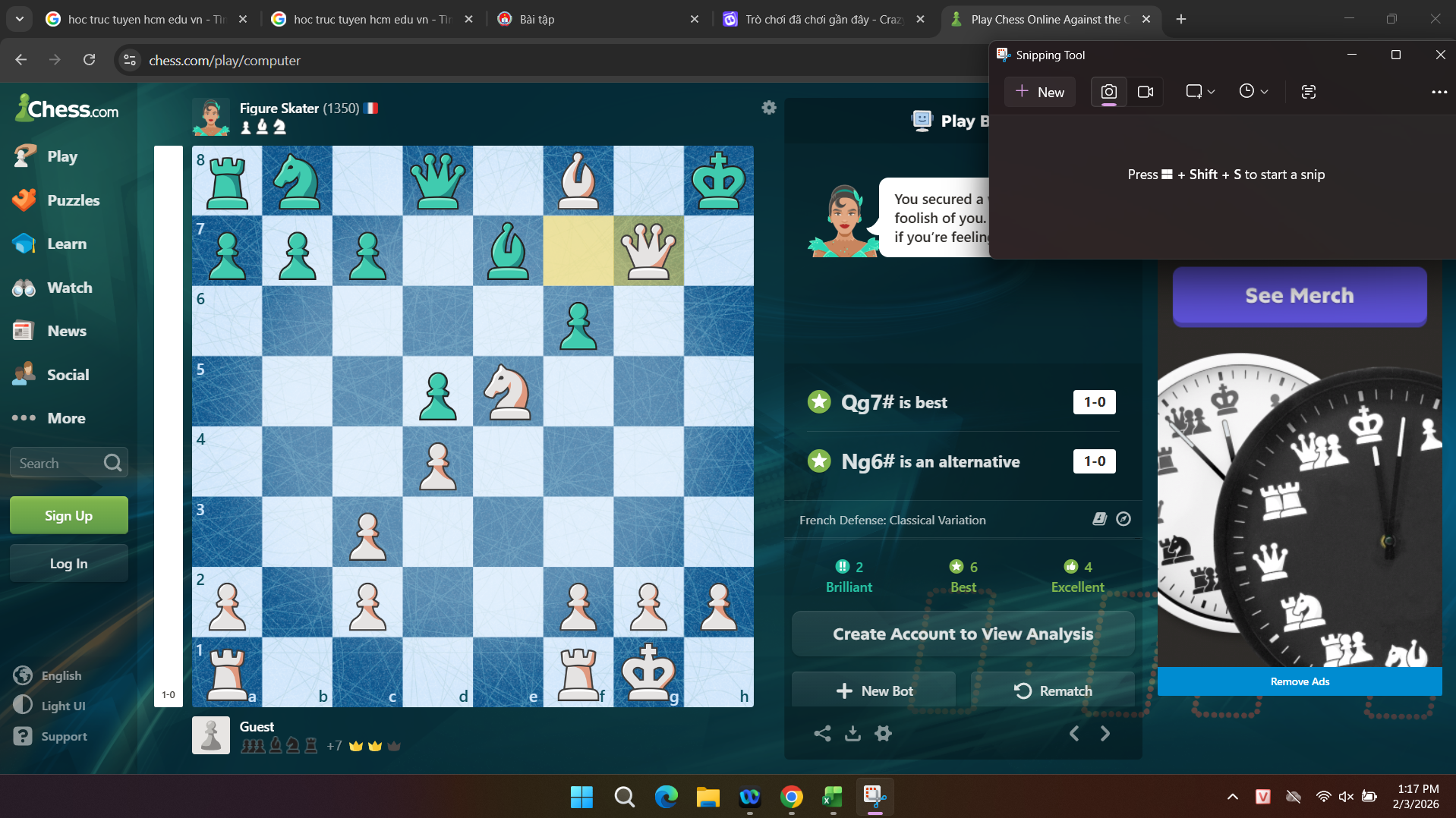1456x818 pixels.
Task: Click the text actions icon in Snipping Tool
Action: pos(1308,92)
